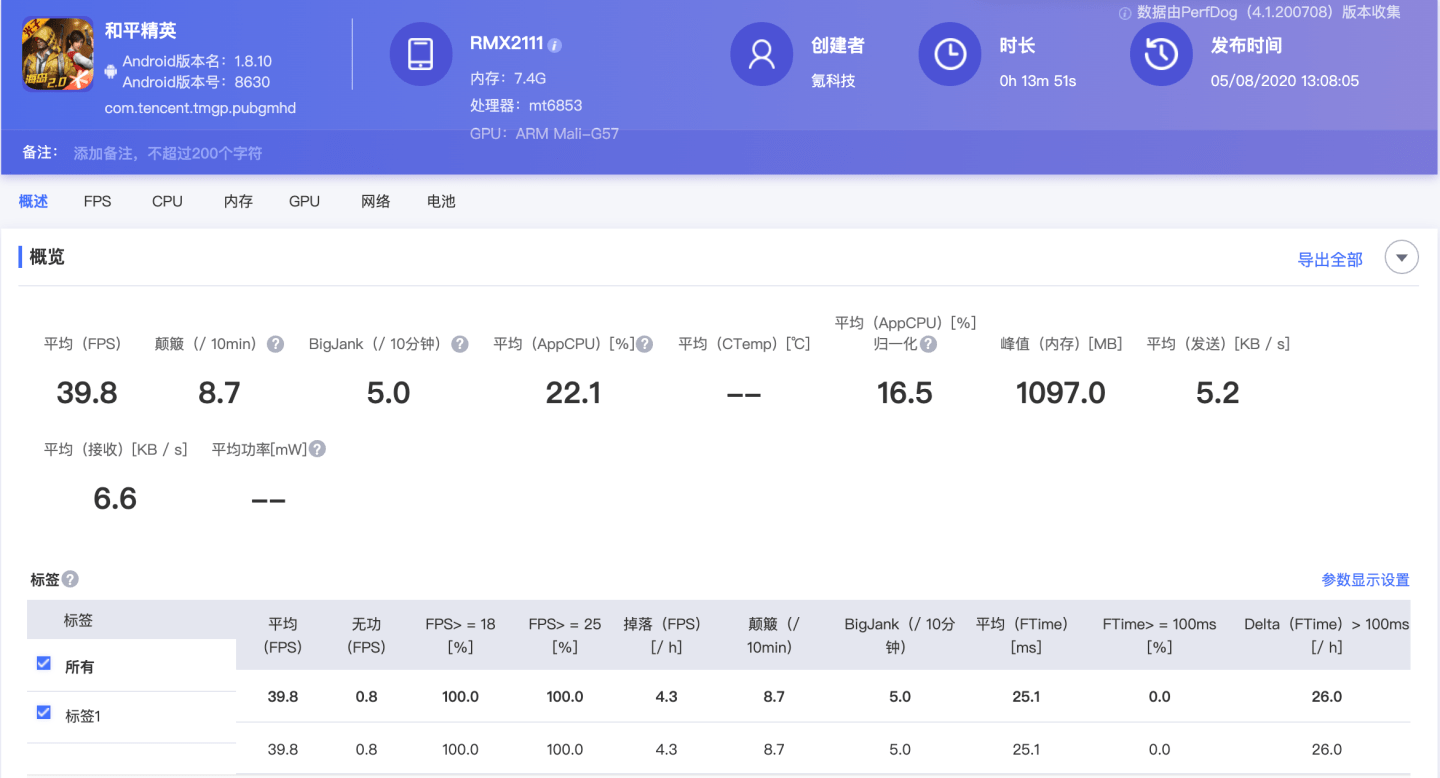Image resolution: width=1440 pixels, height=778 pixels.
Task: Click the 创建者 creator avatar icon
Action: tap(762, 55)
